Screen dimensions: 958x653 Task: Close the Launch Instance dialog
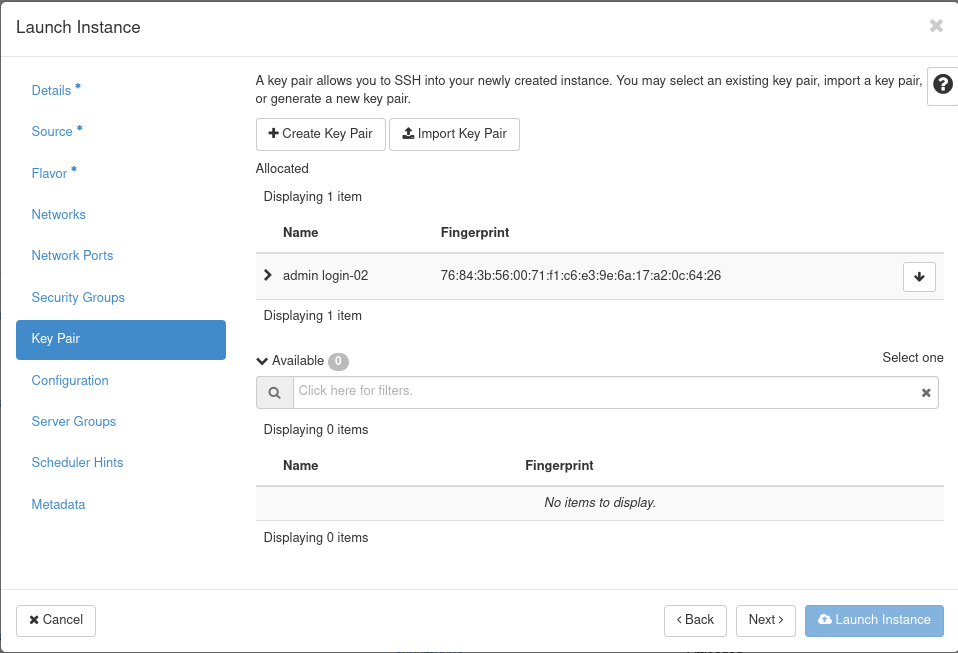936,26
